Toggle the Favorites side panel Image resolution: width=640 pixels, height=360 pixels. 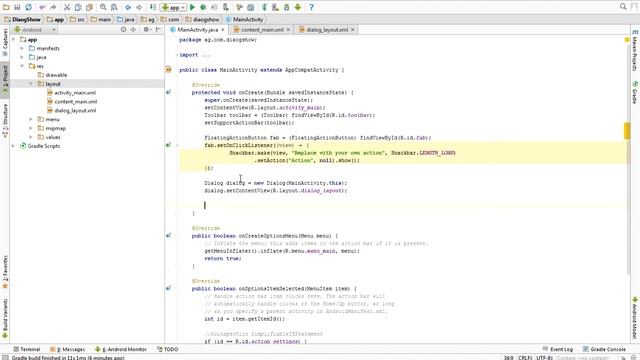point(5,272)
